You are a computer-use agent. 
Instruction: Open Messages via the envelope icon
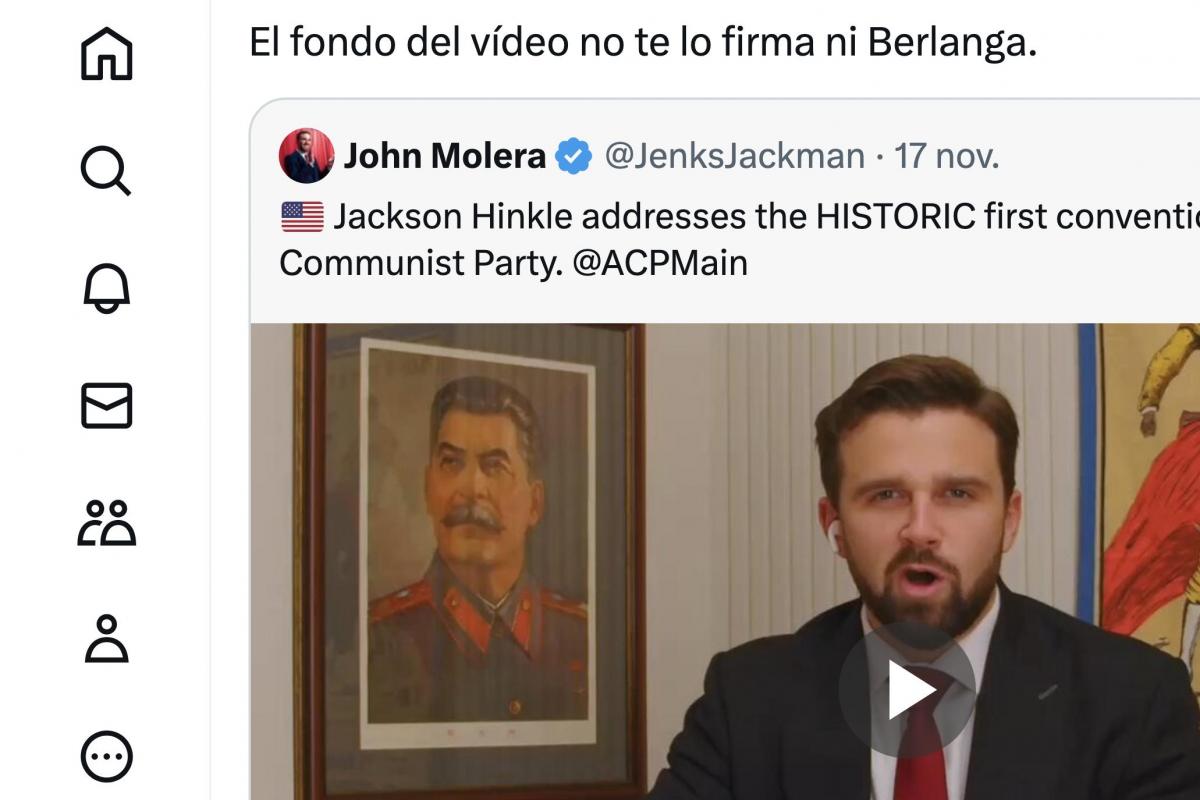(x=106, y=406)
